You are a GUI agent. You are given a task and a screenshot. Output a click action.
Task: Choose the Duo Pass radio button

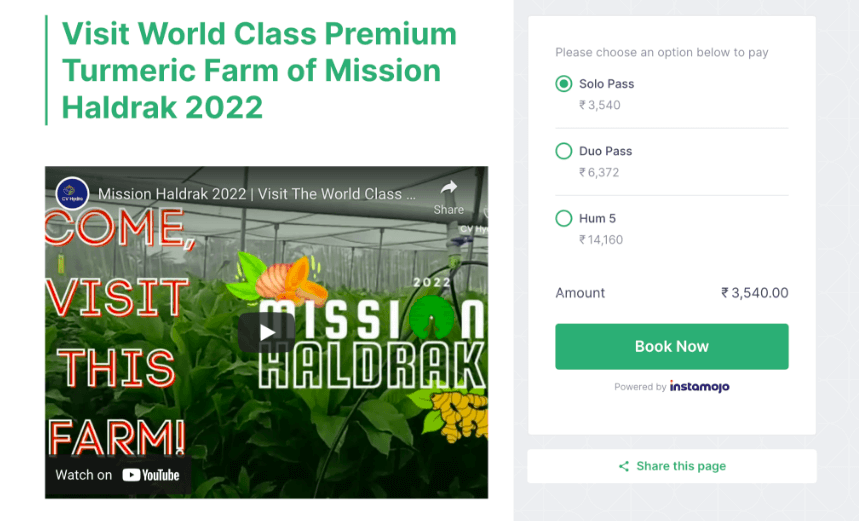tap(564, 151)
